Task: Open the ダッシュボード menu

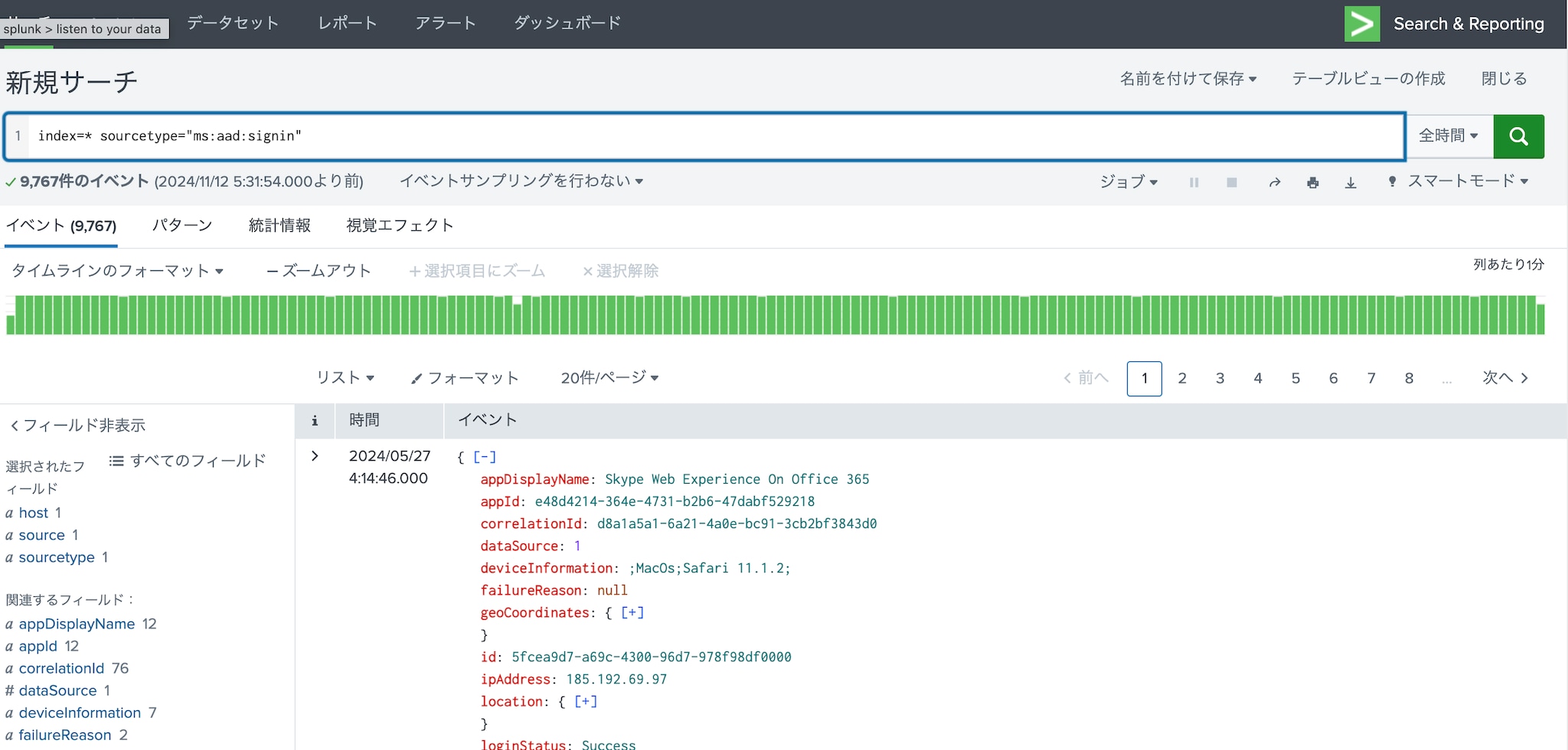Action: pos(567,23)
